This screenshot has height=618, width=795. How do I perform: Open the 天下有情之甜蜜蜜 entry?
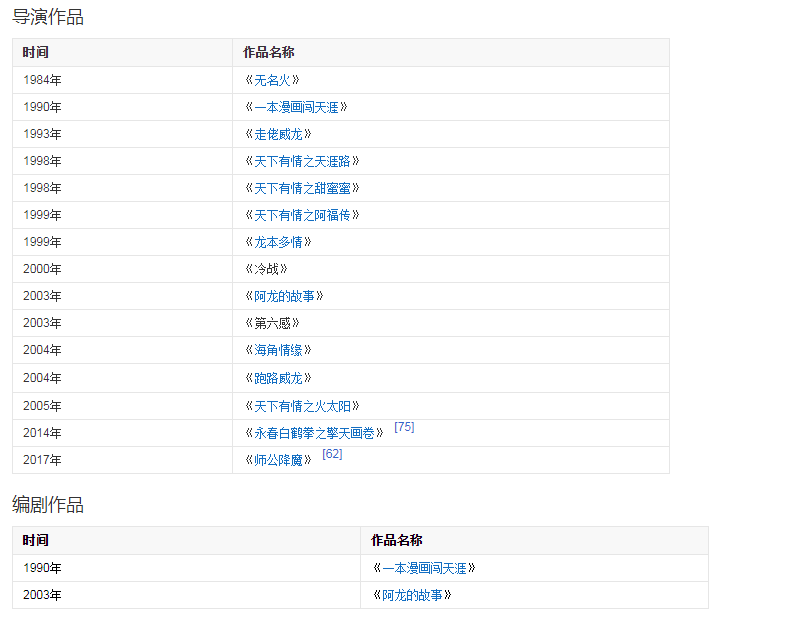click(302, 188)
